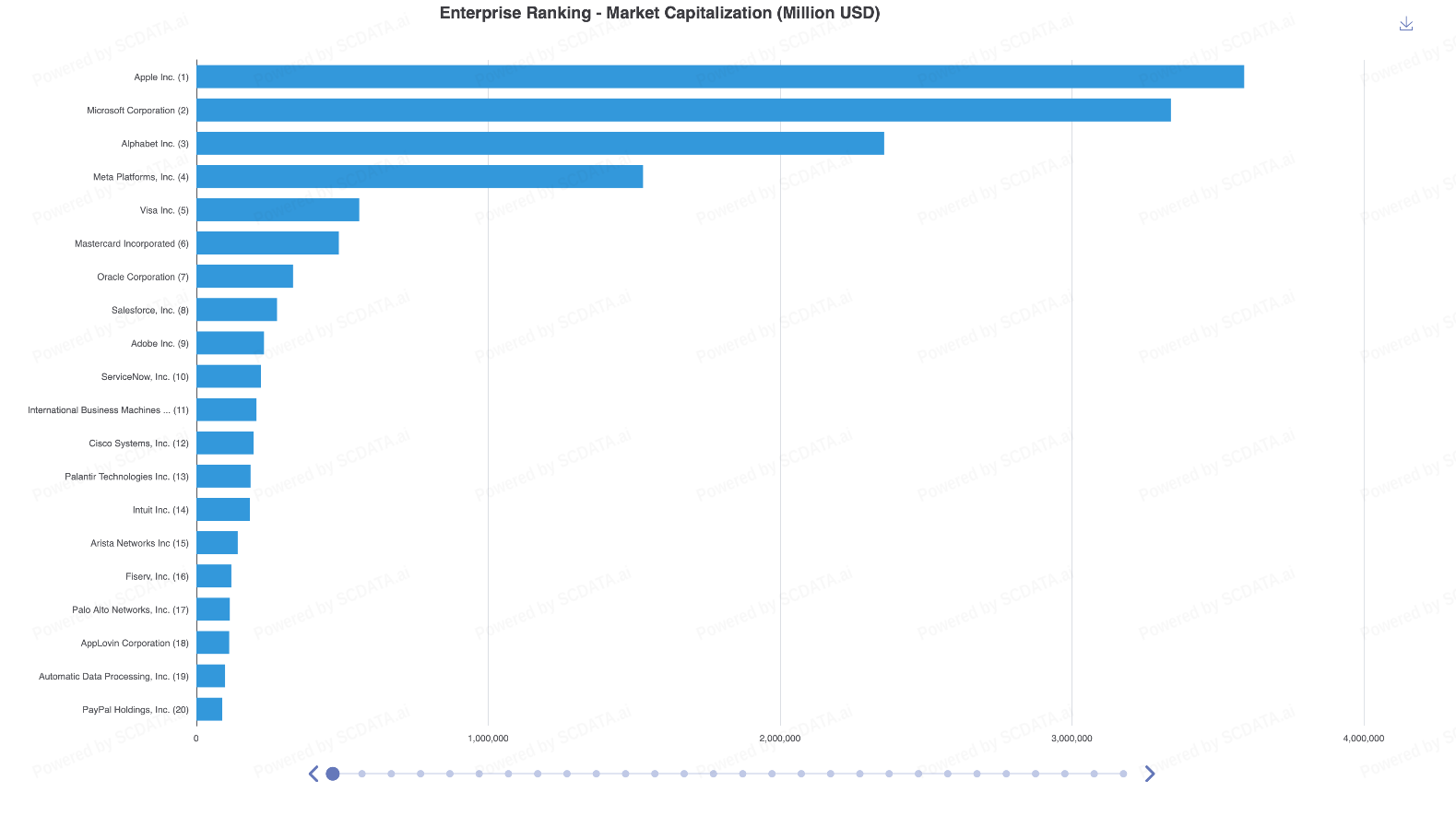Select the Mastercard Incorporated bar
Screen dimensions: 1456x816
[x=267, y=243]
